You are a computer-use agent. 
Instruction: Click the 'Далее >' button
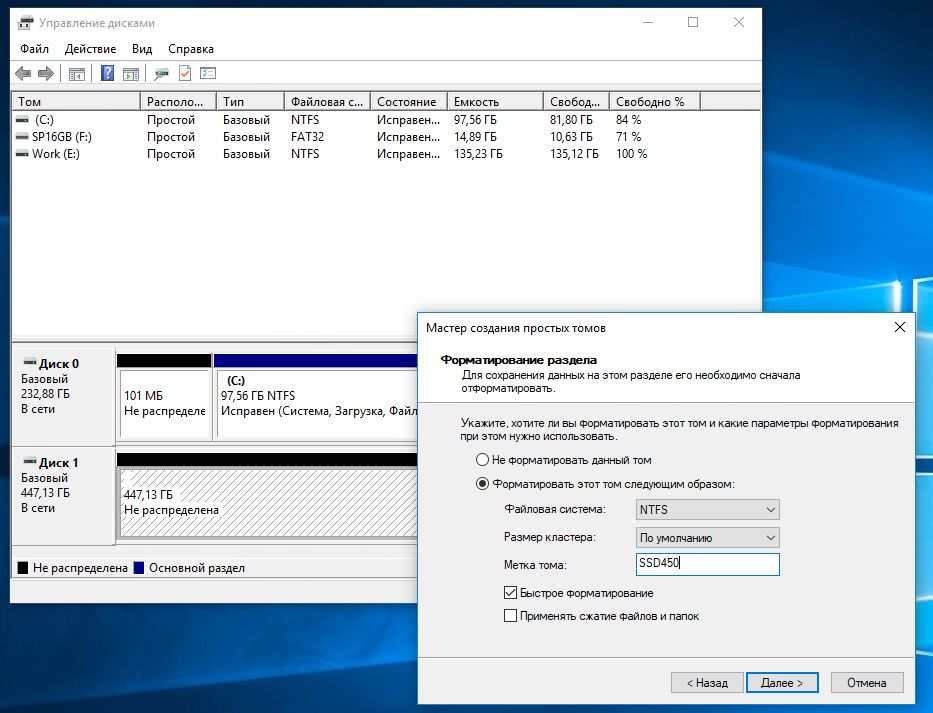click(782, 683)
